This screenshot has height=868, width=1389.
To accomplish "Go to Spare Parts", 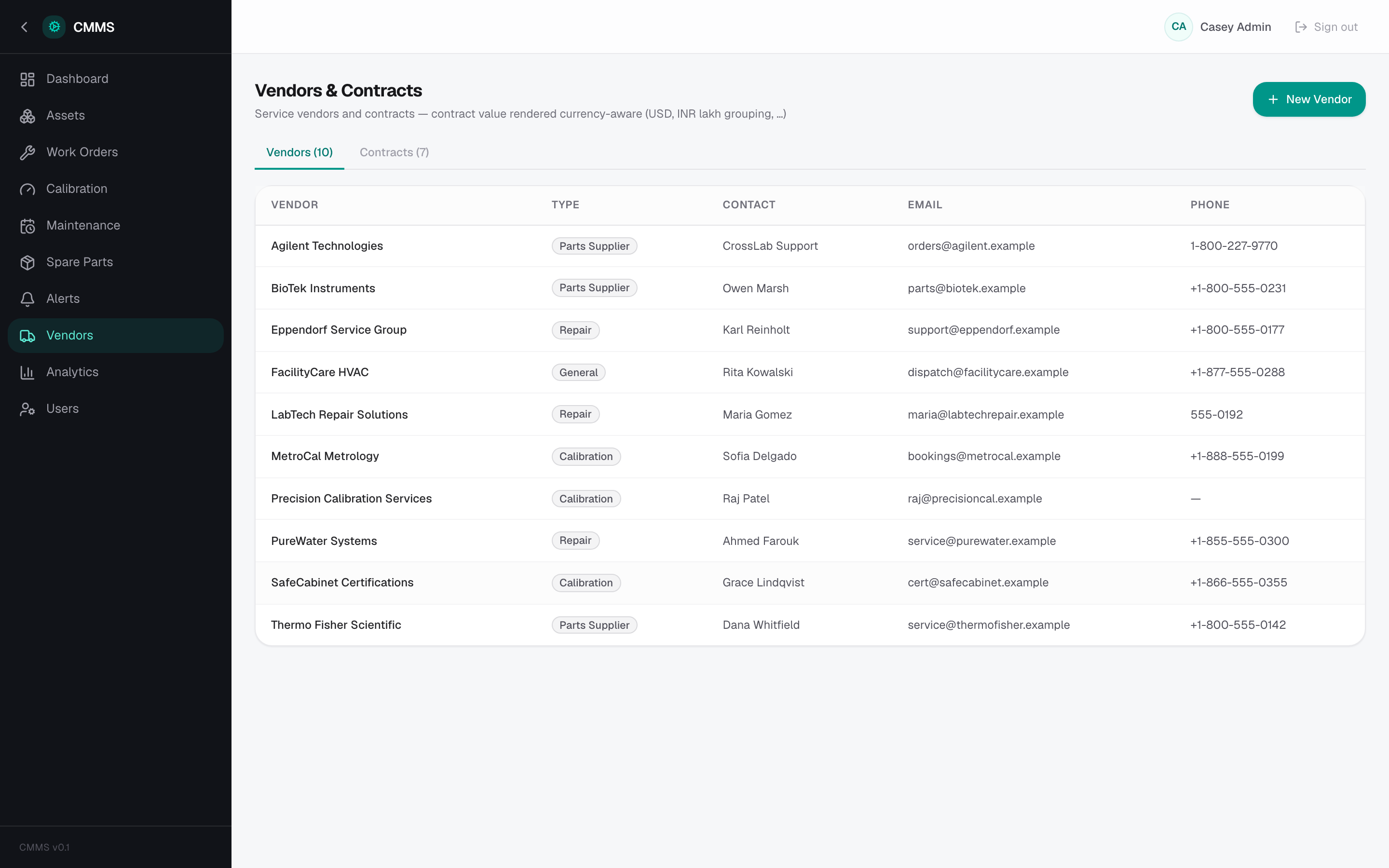I will 115,262.
